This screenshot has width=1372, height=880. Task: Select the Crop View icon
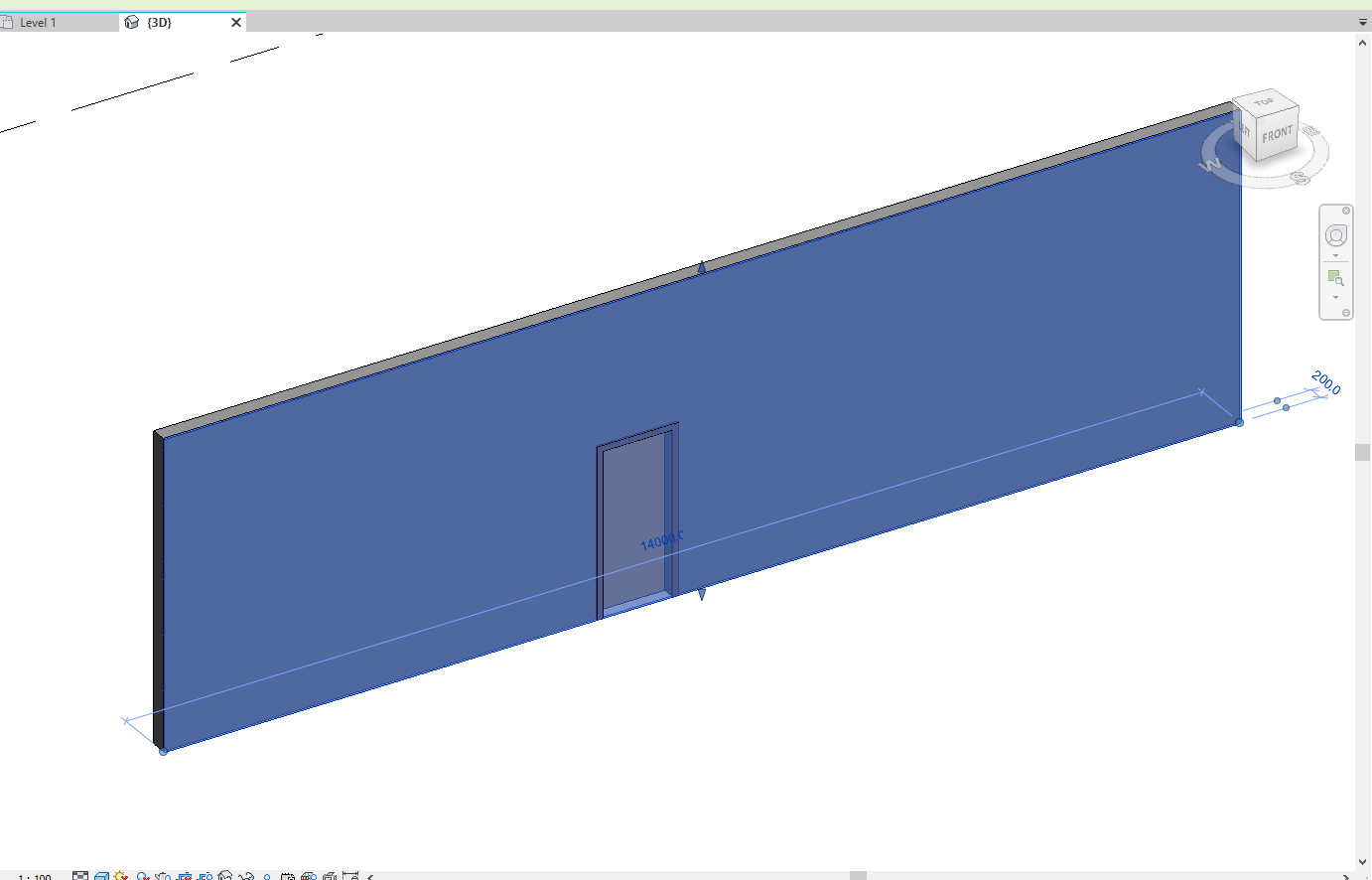(x=185, y=875)
